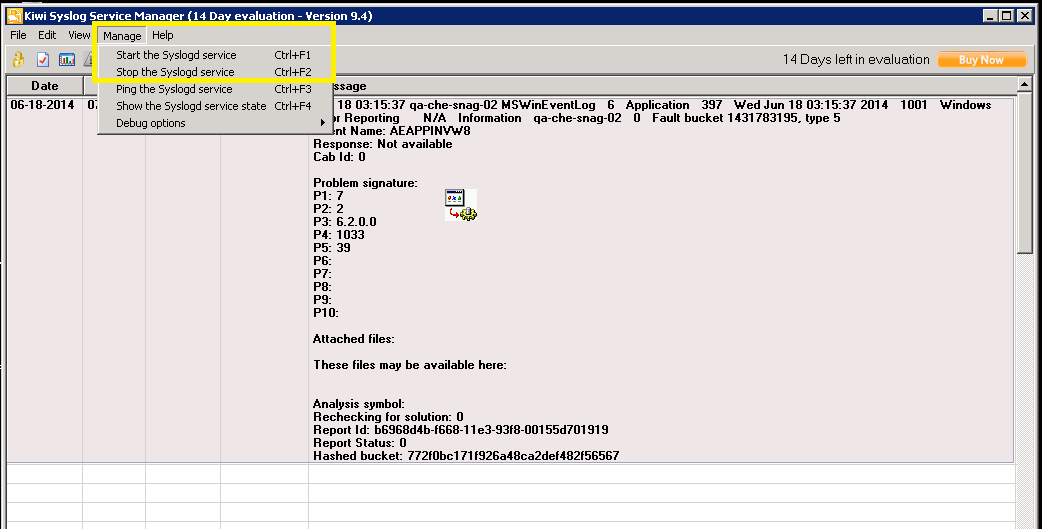Viewport: 1042px width, 529px height.
Task: Open setup via the checkmark document icon
Action: 43,60
